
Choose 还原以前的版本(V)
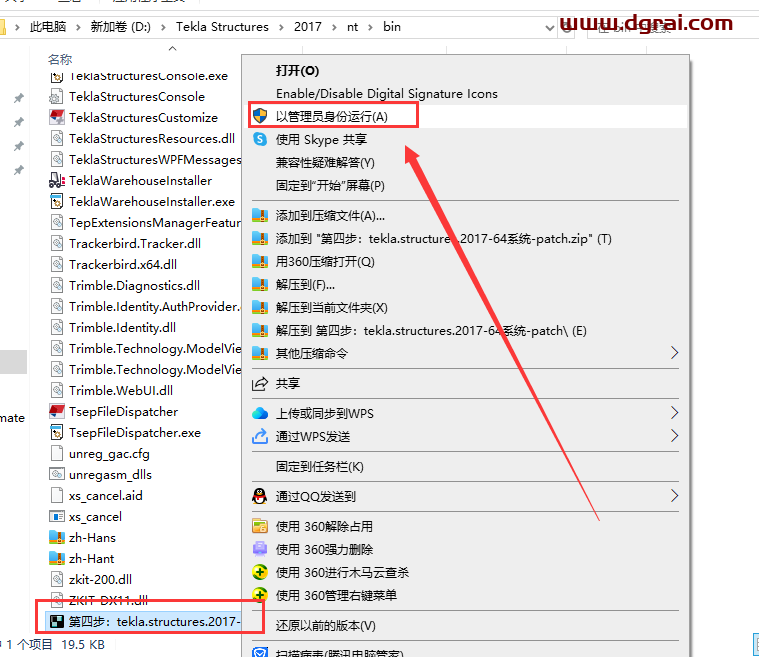tap(325, 626)
